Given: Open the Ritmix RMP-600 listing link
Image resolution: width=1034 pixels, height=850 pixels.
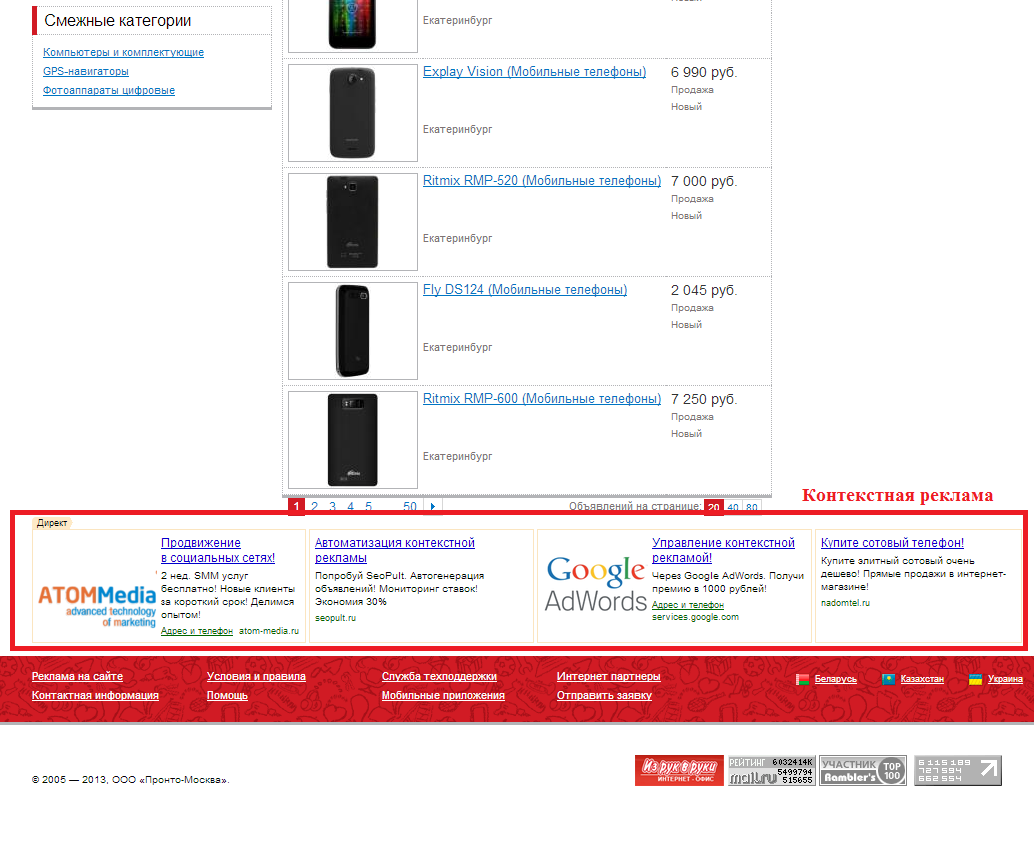Looking at the screenshot, I should 541,398.
